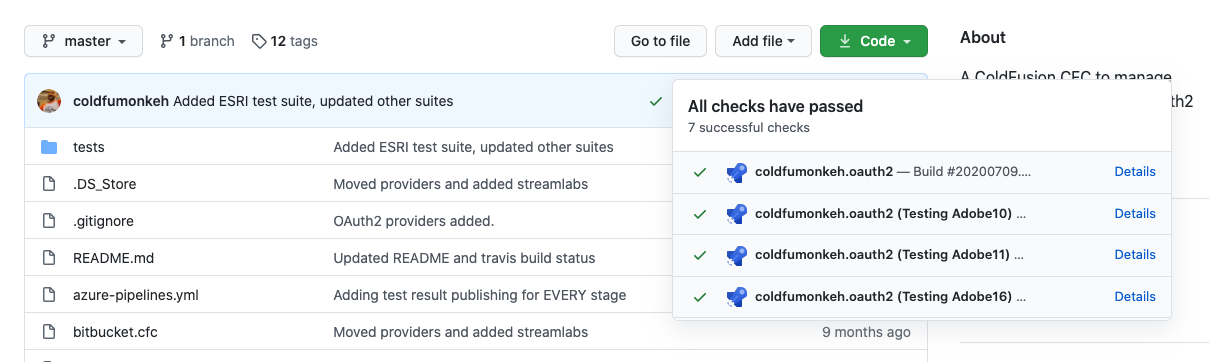Open commit message Added ESRI test suite
Screen dimensions: 1209x362
point(313,101)
